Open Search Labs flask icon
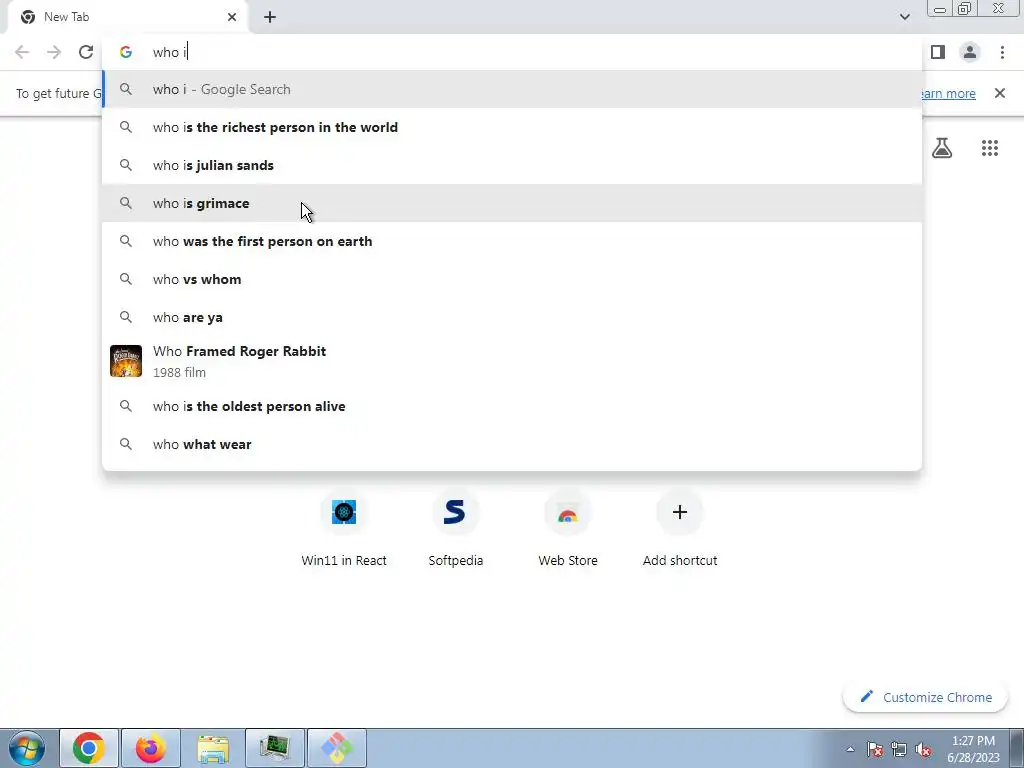This screenshot has height=768, width=1024. 942,148
